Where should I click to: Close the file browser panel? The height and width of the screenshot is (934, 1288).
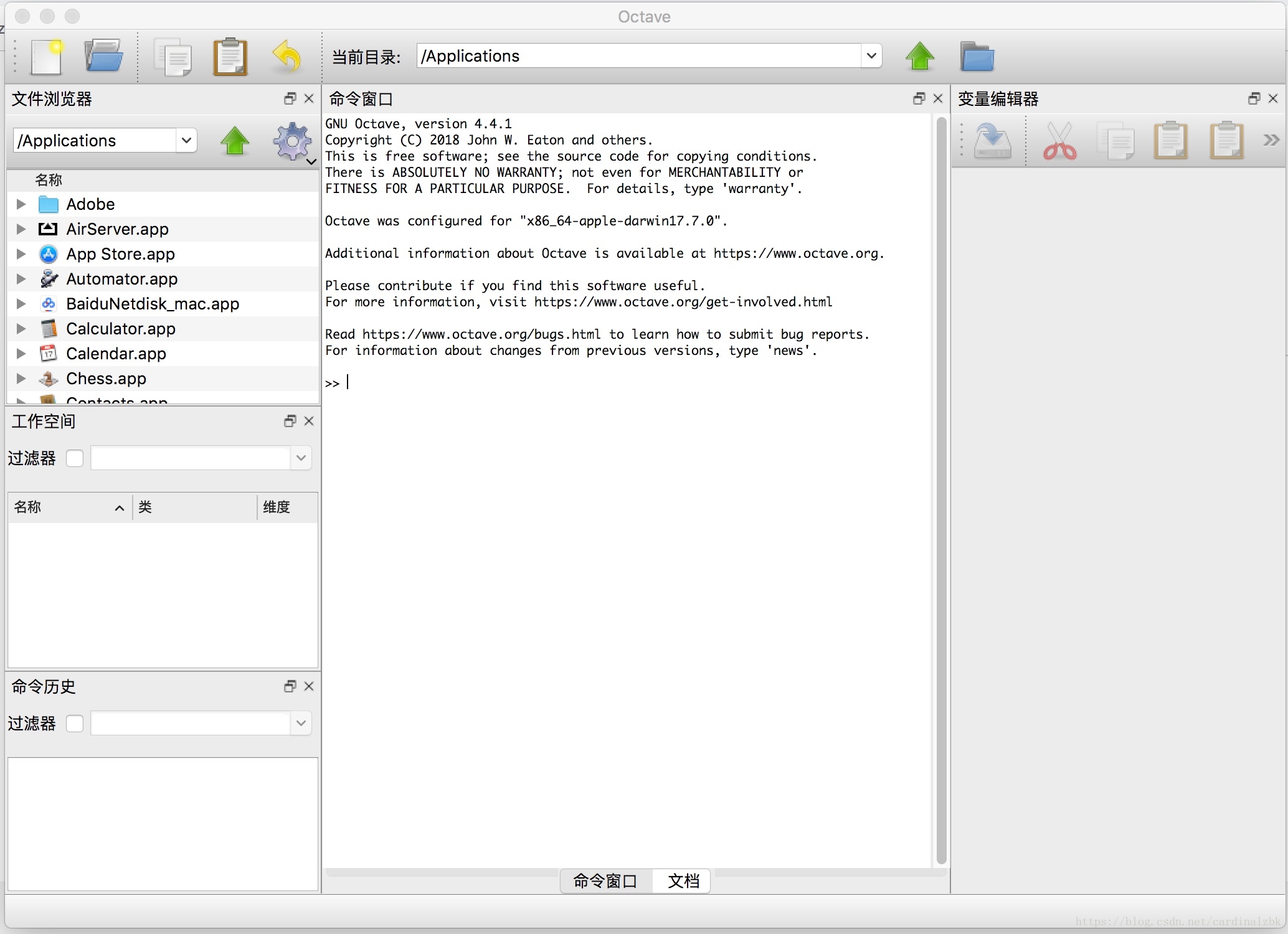[x=308, y=98]
